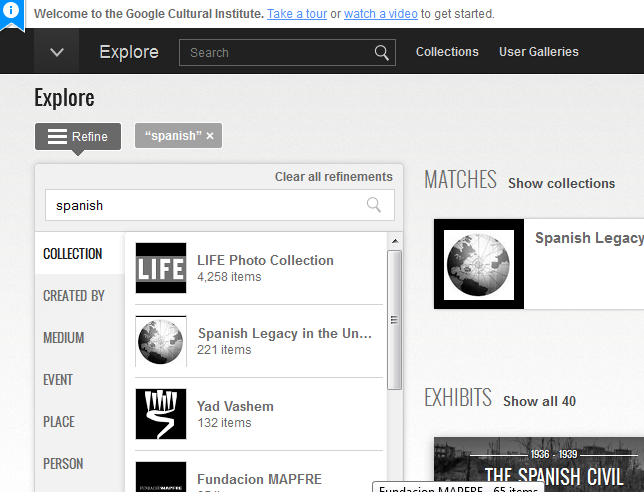Select the CREATED BY refine tab
Screen dimensions: 644x492
tap(80, 296)
